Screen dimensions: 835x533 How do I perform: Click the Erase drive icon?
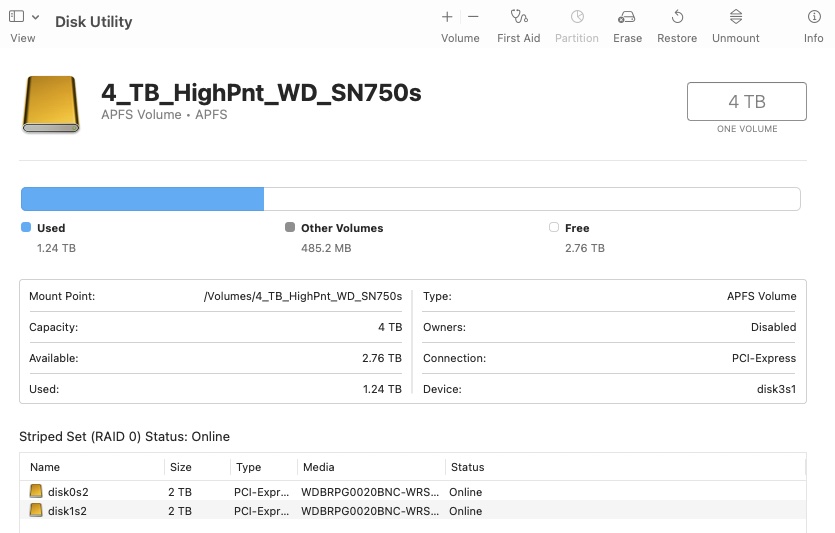627,17
